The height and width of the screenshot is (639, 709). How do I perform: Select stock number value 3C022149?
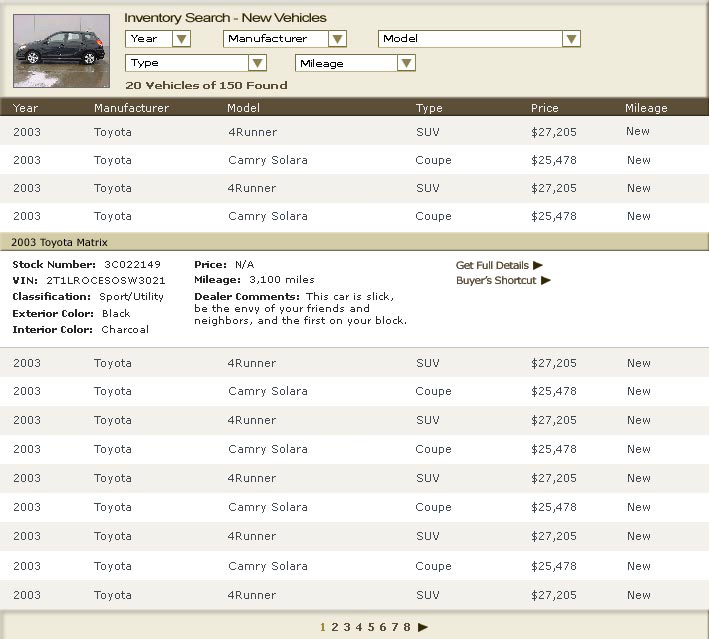click(132, 265)
